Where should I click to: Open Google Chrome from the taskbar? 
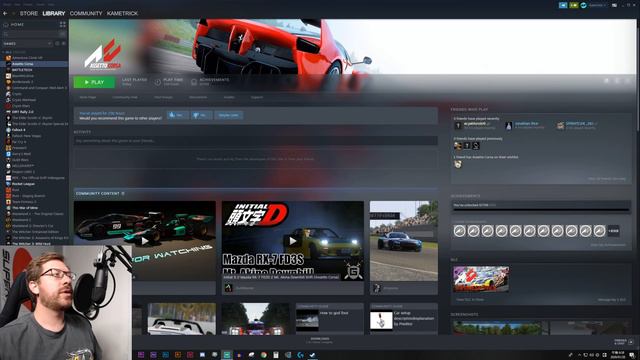pos(264,355)
